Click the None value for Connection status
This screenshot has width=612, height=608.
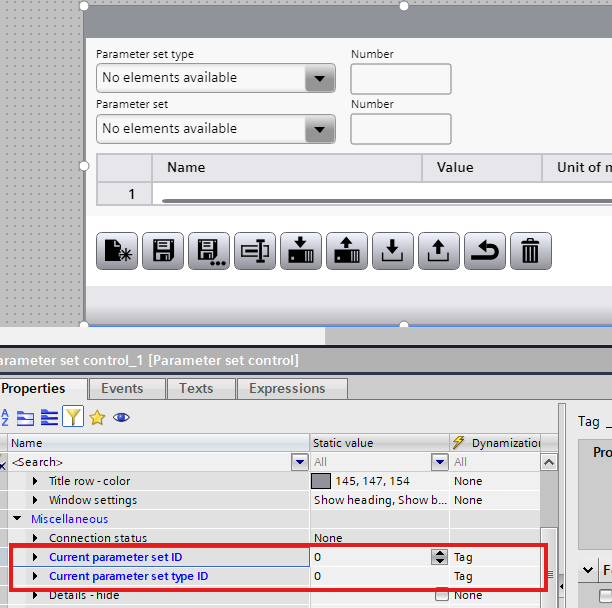pos(328,538)
